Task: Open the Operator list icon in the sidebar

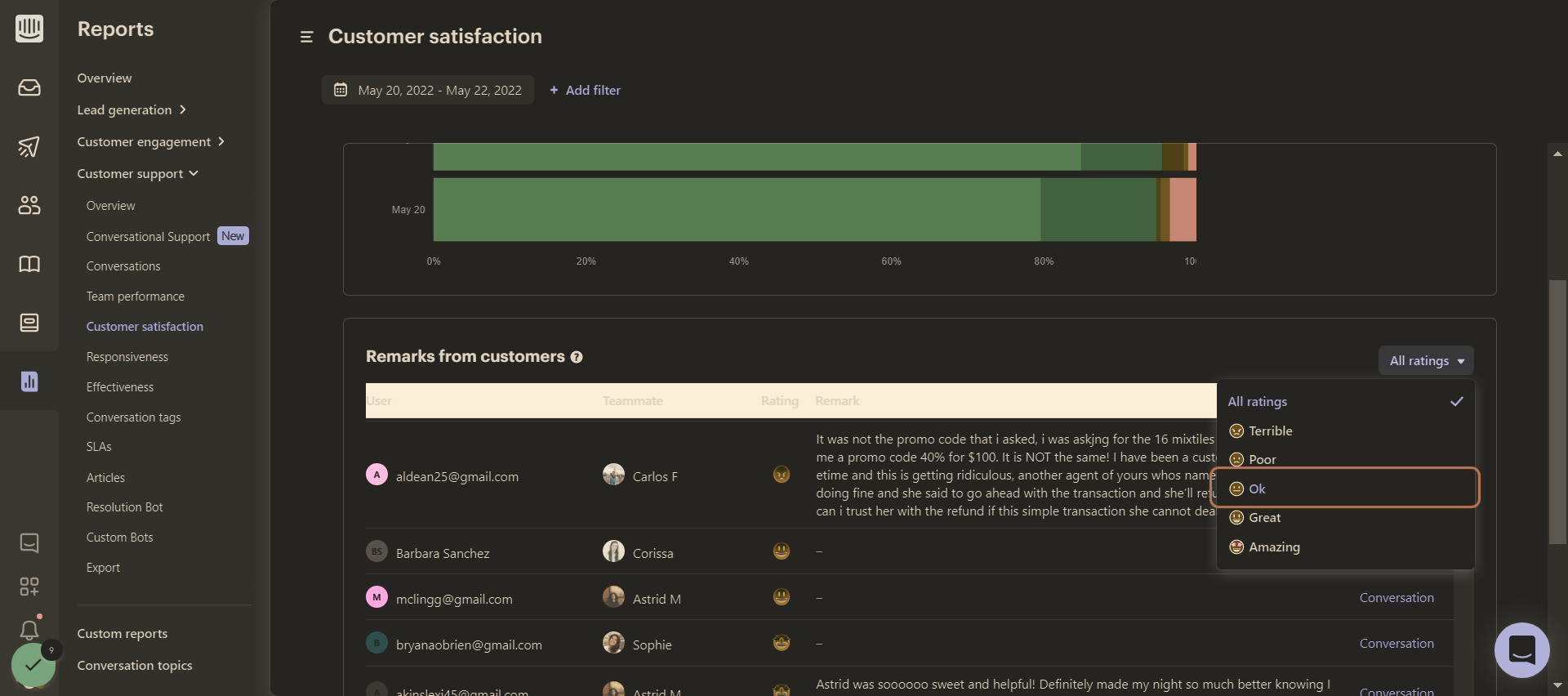Action: pos(29,323)
